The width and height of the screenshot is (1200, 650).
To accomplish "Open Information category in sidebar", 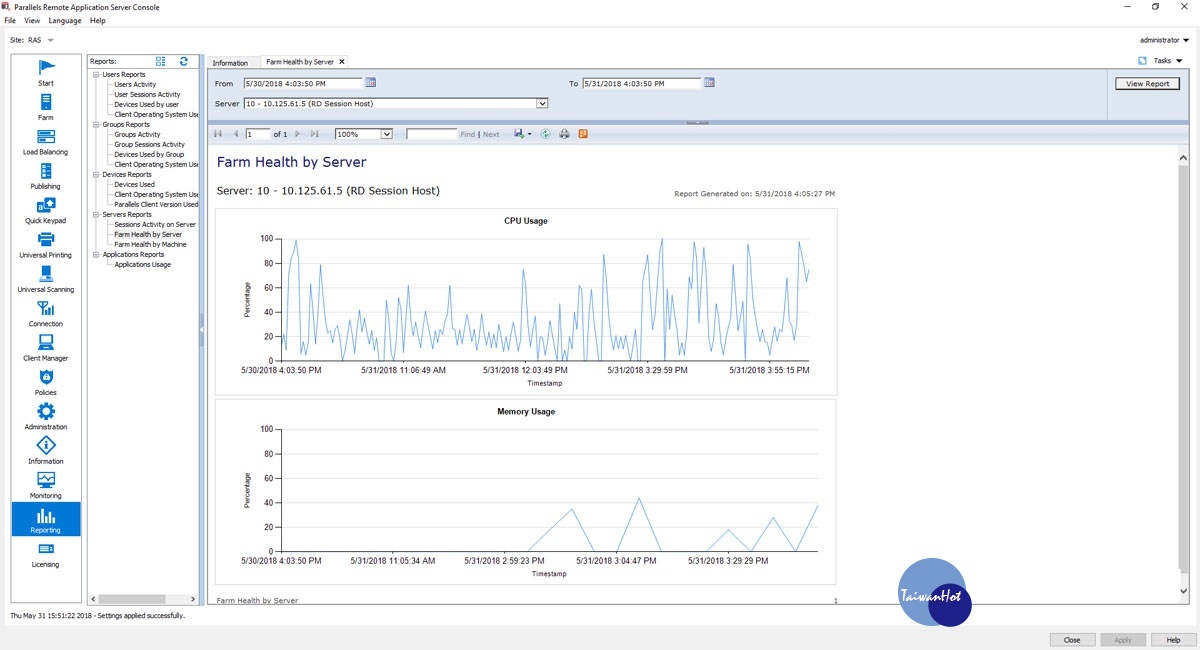I will click(x=46, y=451).
